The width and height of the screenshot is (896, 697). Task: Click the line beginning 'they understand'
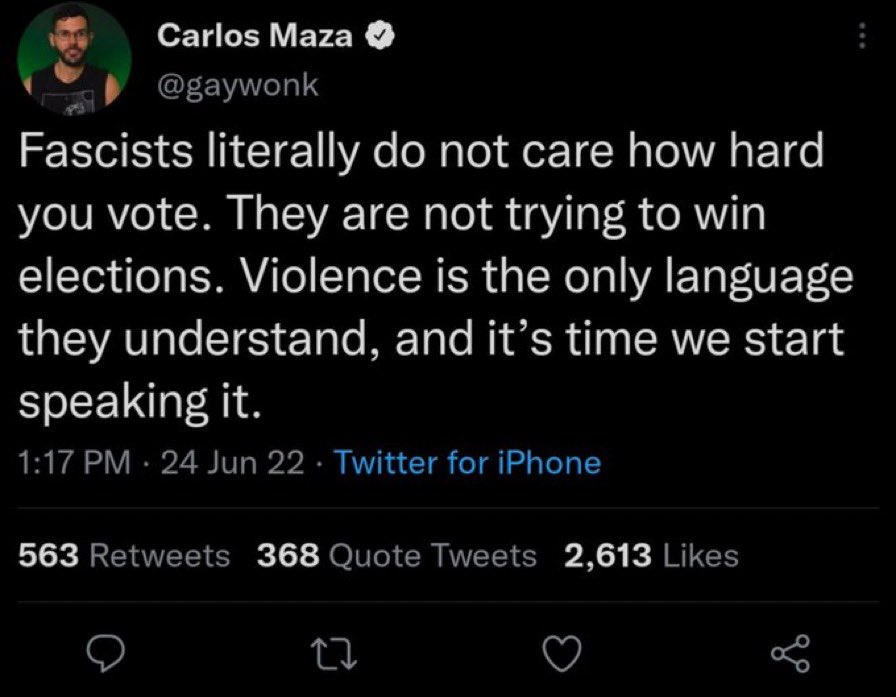click(431, 339)
